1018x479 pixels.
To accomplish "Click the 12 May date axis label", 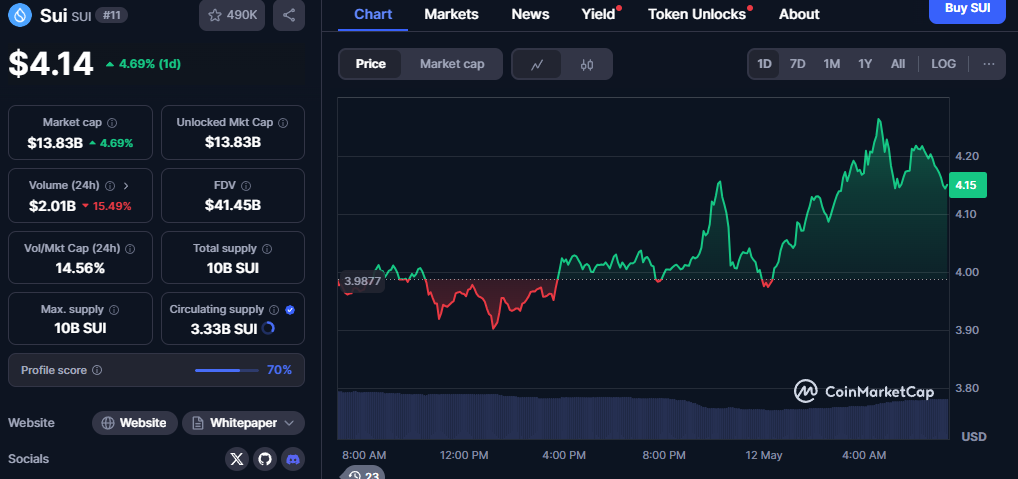I will pyautogui.click(x=764, y=455).
